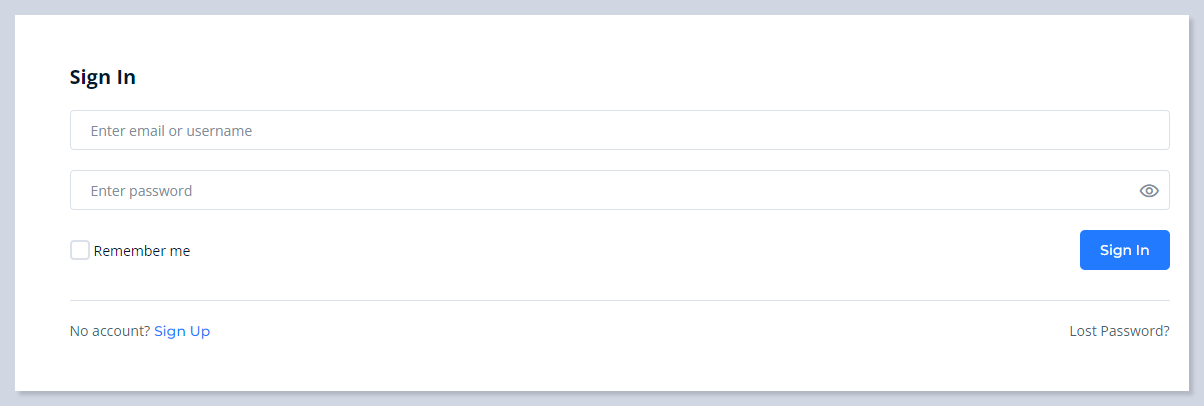Screen dimensions: 1204x406
Task: Tick the Remember me checkbox
Action: pos(80,250)
